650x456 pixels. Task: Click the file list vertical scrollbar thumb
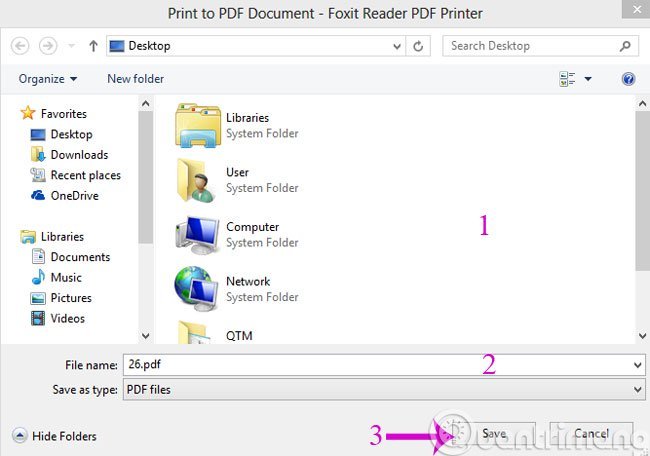[643, 191]
